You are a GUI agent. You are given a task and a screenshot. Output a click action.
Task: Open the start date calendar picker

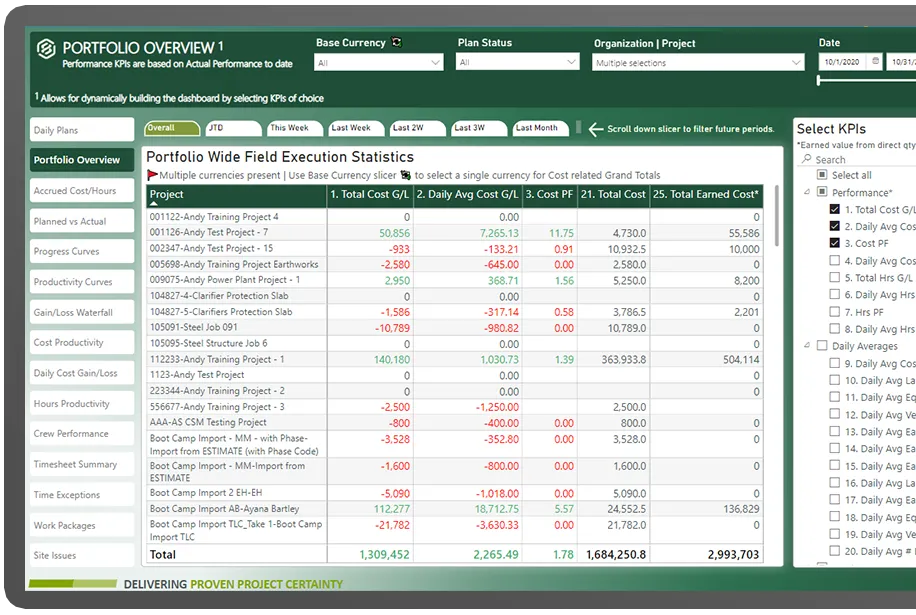tap(876, 62)
